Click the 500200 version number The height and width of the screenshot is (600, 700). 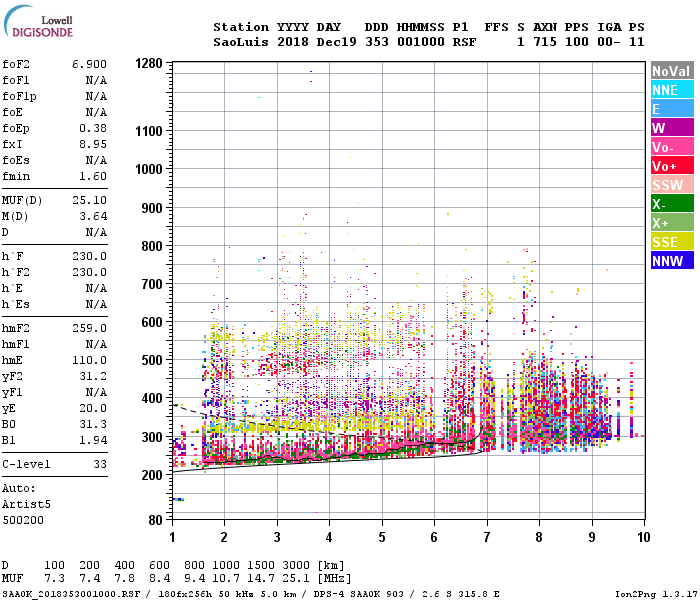click(x=23, y=520)
